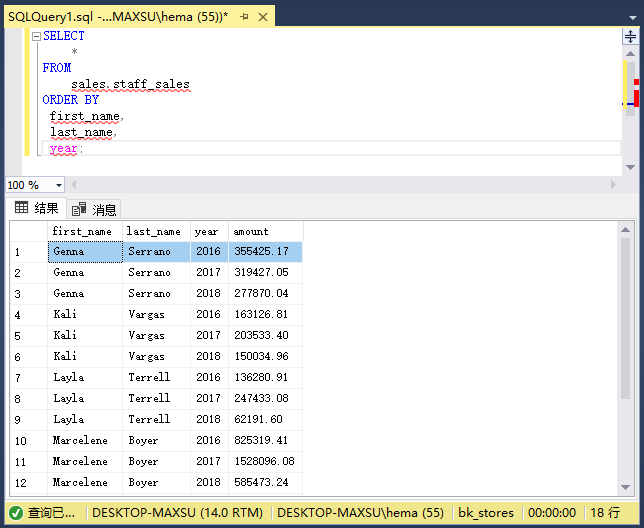Switch to the 结果 results tab

click(x=36, y=208)
